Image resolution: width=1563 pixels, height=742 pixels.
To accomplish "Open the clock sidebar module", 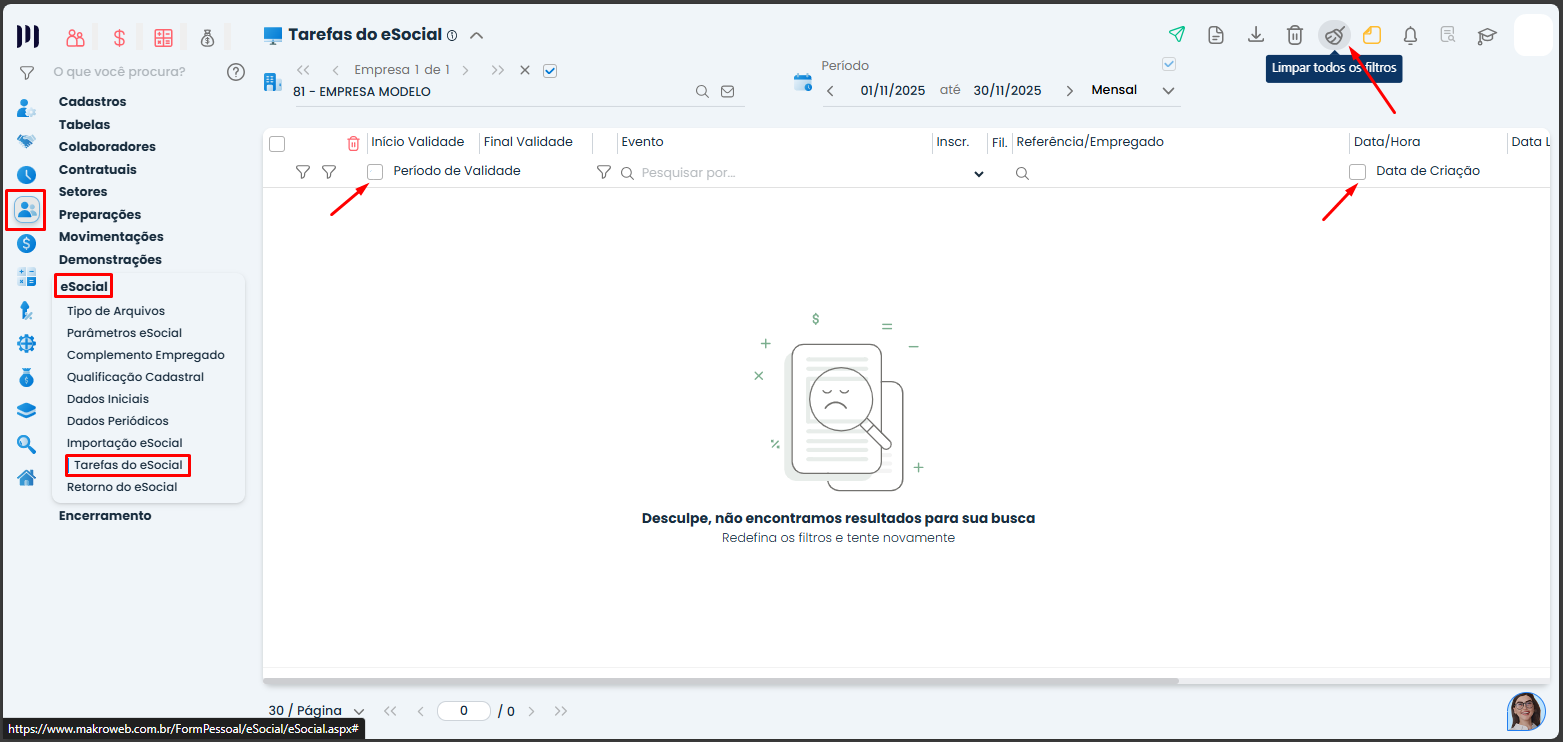I will (x=26, y=175).
